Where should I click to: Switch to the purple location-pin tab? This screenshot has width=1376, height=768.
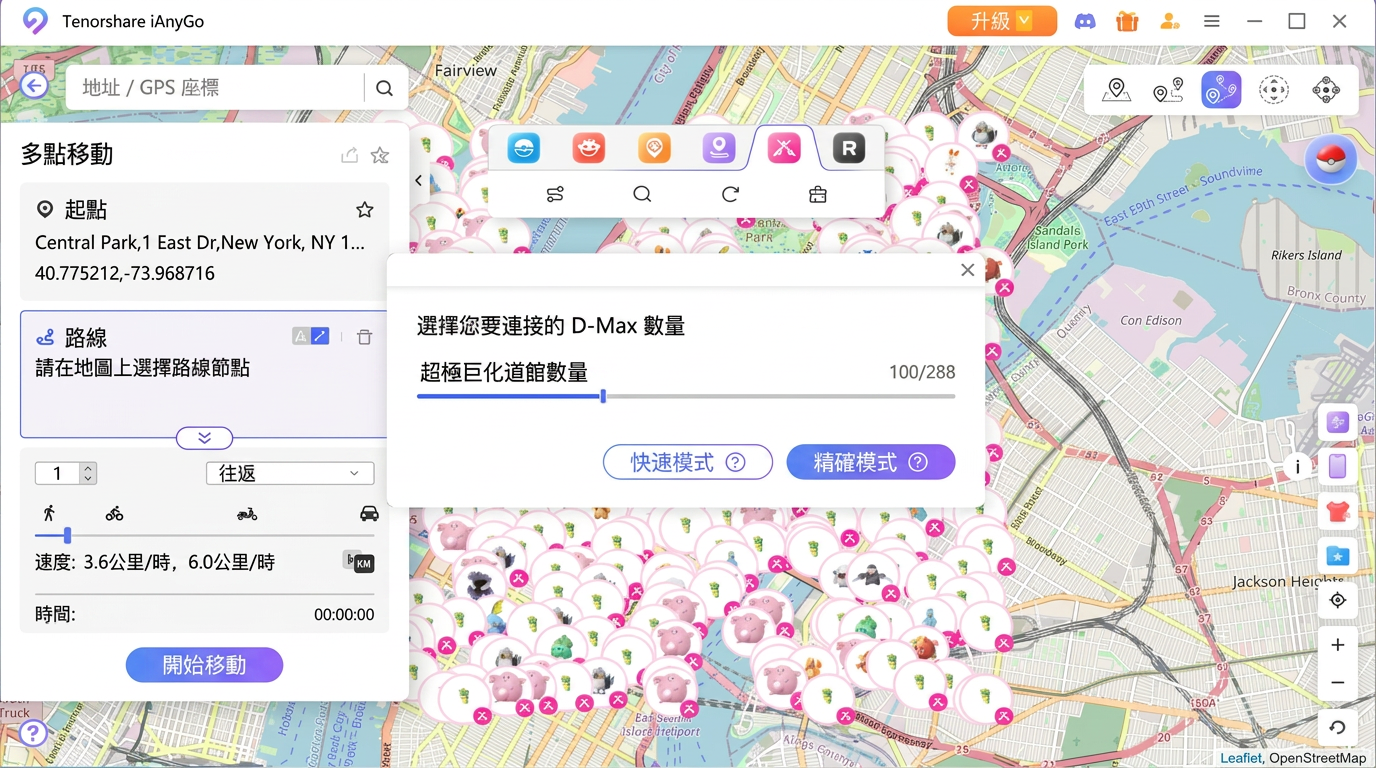click(719, 148)
